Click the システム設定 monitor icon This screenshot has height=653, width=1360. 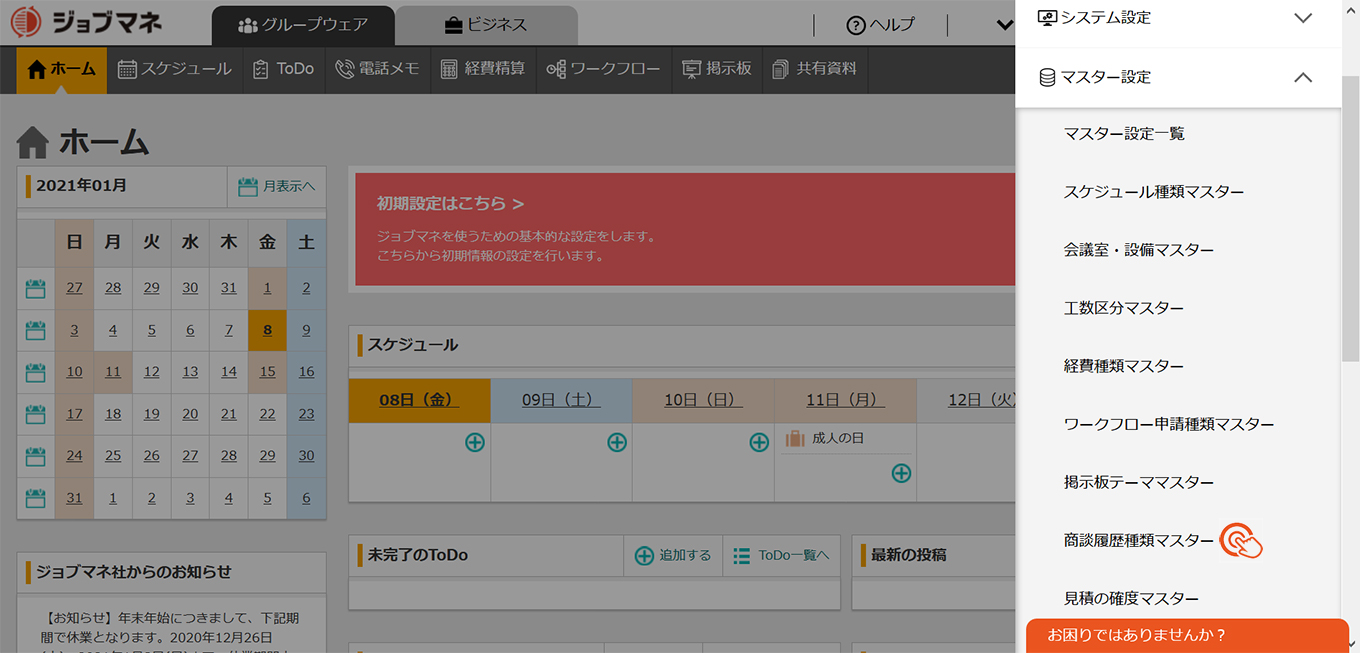click(x=1047, y=17)
